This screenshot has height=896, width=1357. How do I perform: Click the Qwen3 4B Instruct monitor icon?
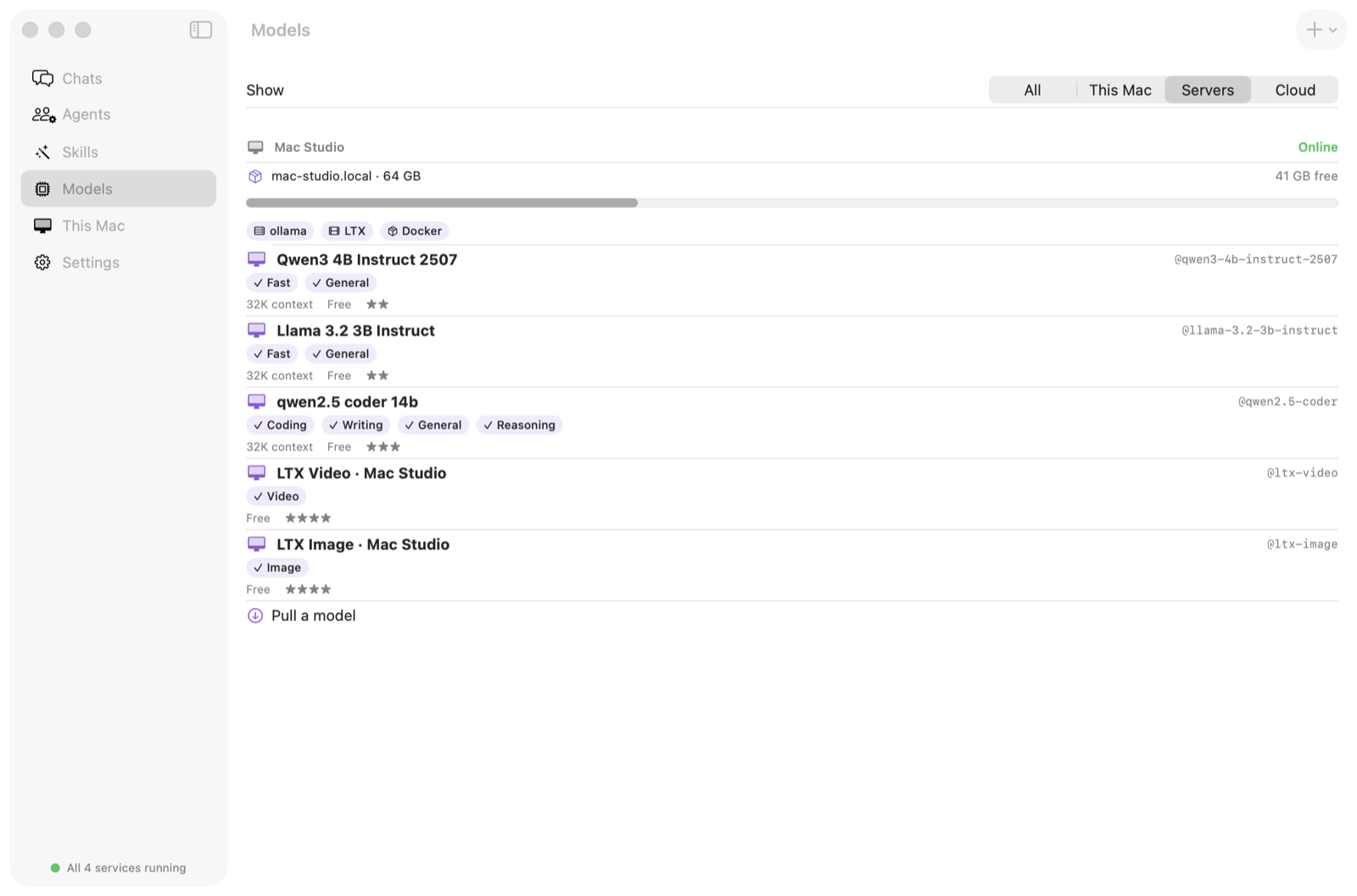(256, 259)
